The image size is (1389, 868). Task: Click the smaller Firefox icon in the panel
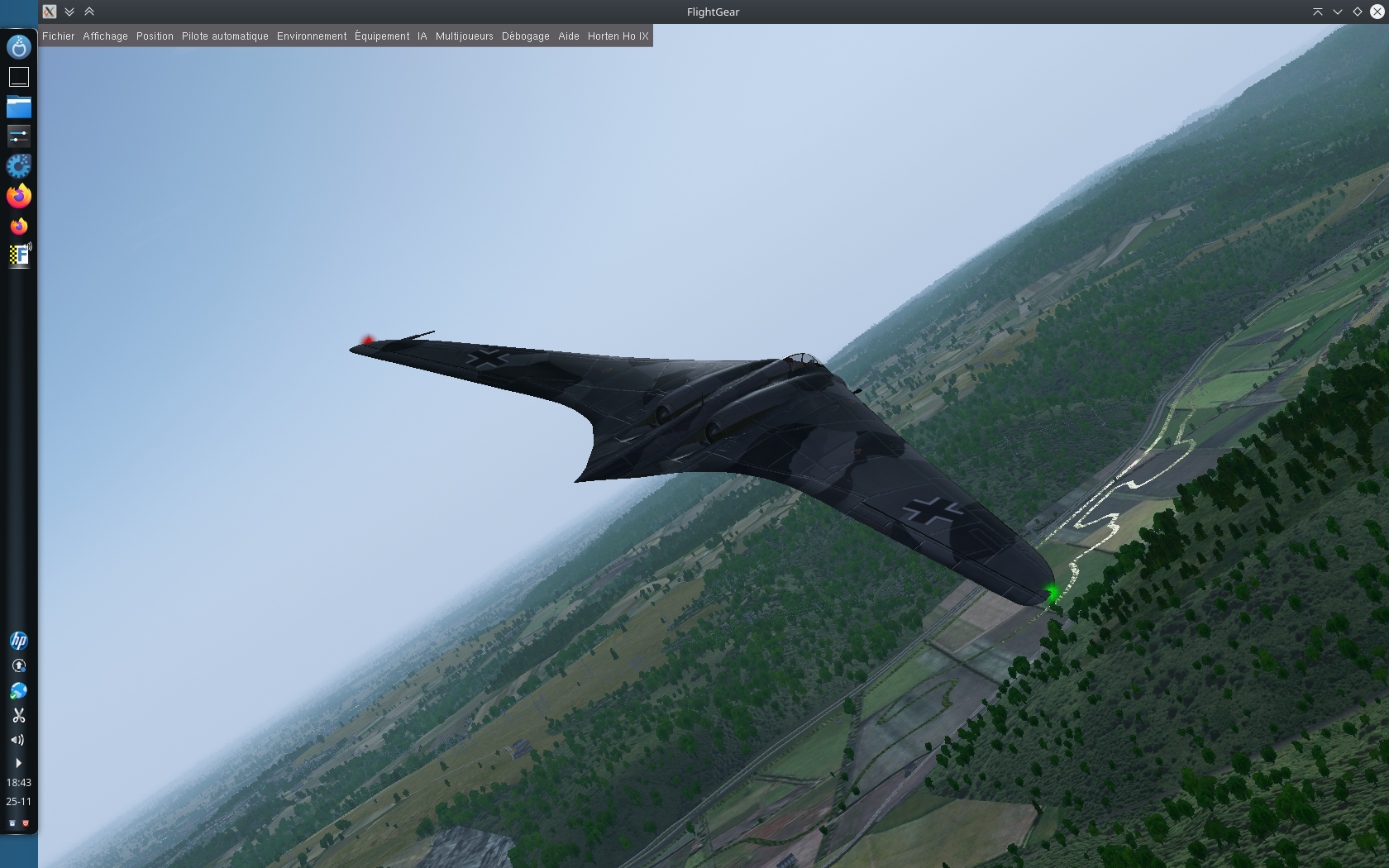coord(19,226)
